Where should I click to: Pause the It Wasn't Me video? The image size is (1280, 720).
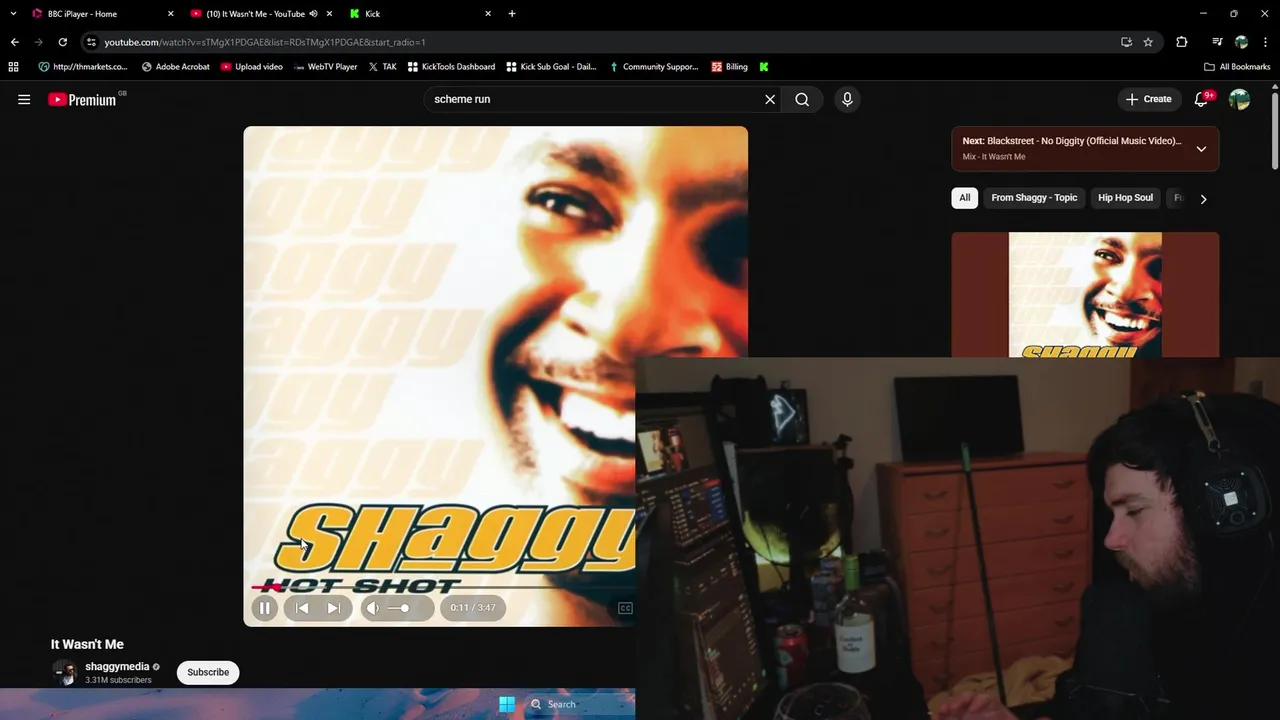(x=265, y=608)
